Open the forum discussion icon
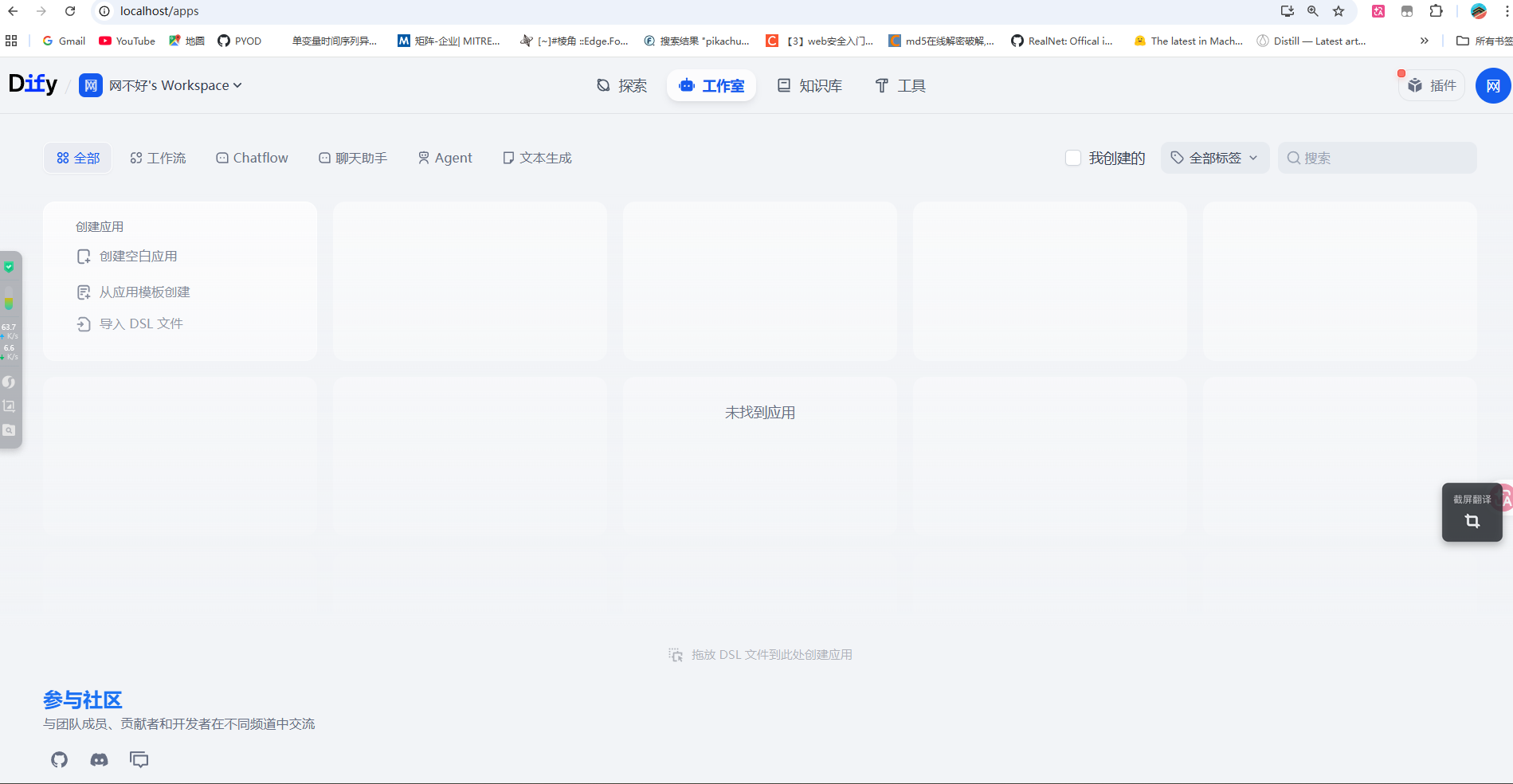 click(139, 759)
